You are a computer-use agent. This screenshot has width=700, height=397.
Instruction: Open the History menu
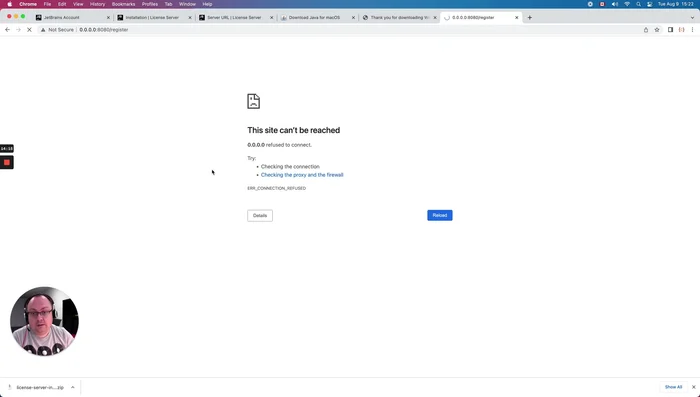pyautogui.click(x=97, y=4)
